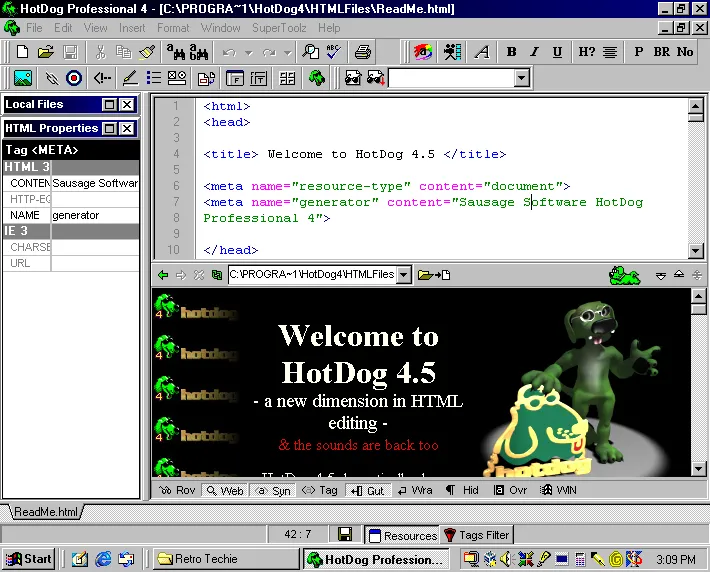Toggle Word wrap Wra button
The height and width of the screenshot is (572, 710).
coord(415,490)
